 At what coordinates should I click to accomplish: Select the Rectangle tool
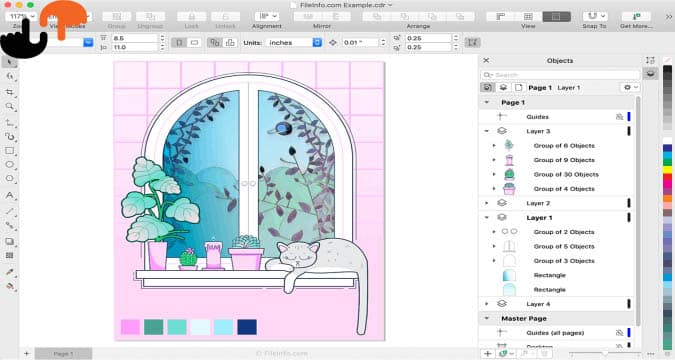click(x=9, y=151)
